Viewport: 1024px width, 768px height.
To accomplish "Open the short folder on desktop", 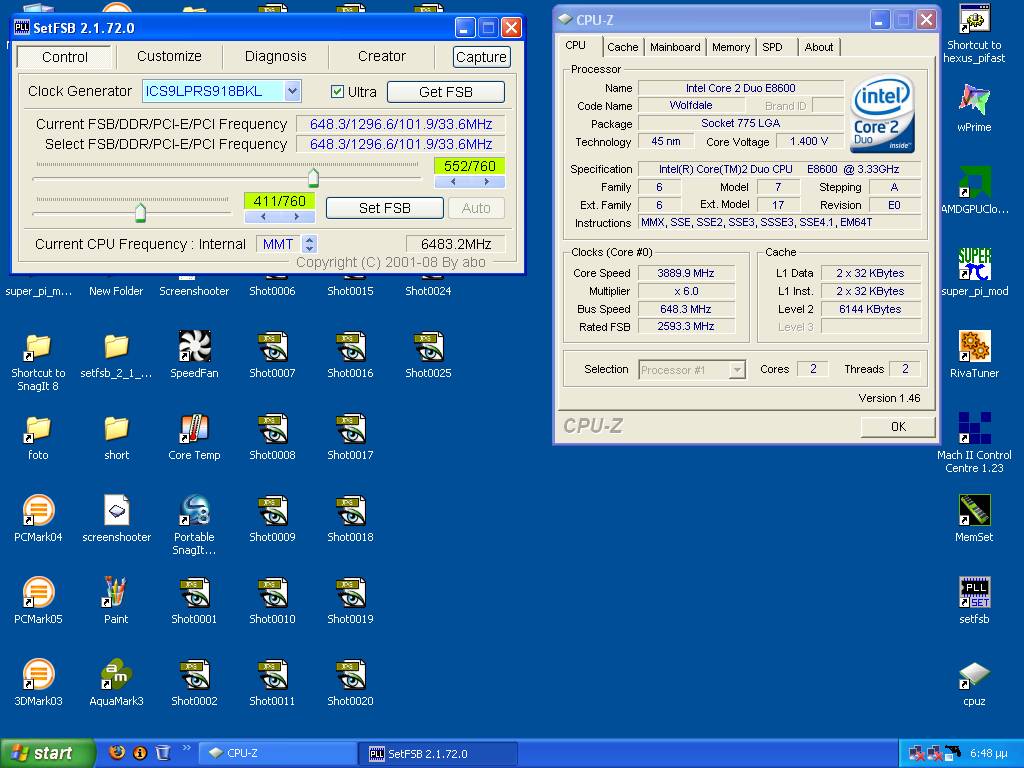I will [116, 428].
